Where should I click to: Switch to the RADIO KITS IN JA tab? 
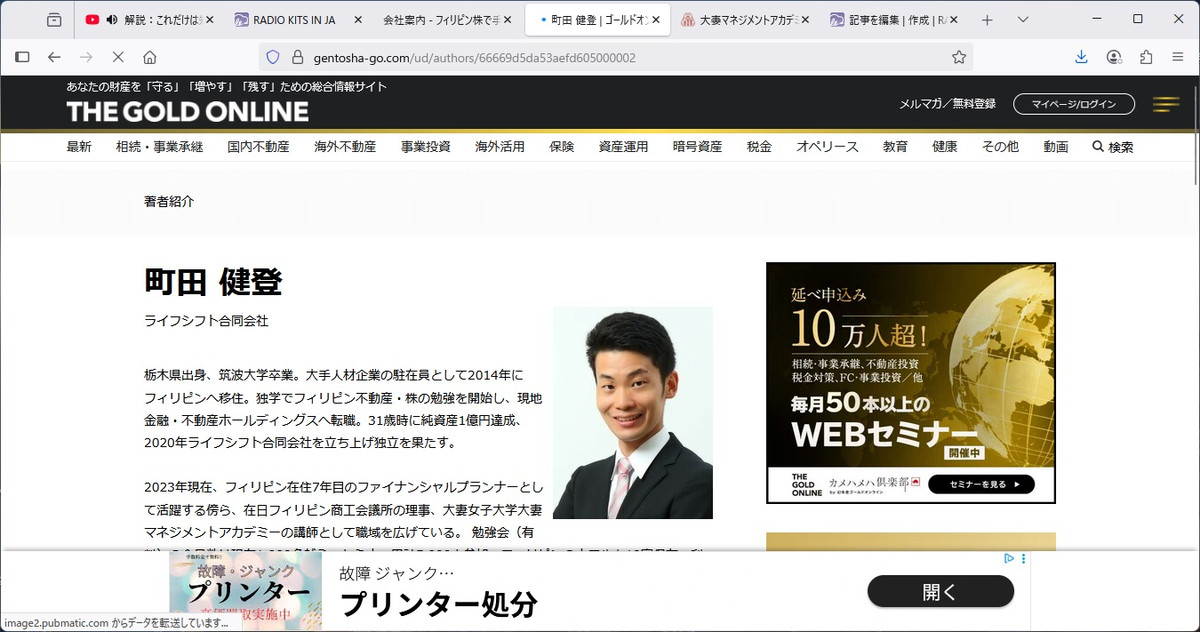point(293,20)
